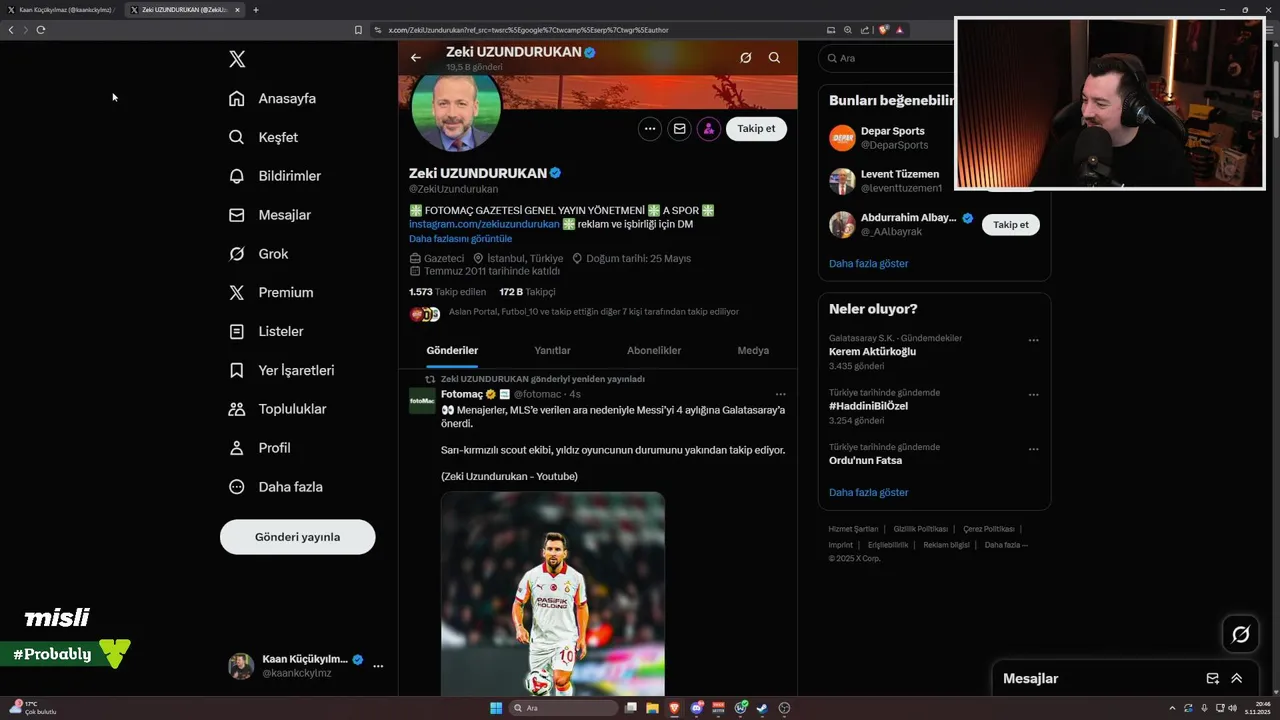1280x720 pixels.
Task: Open options dots for Kerem Aktürkoğlu trend
Action: (1034, 340)
